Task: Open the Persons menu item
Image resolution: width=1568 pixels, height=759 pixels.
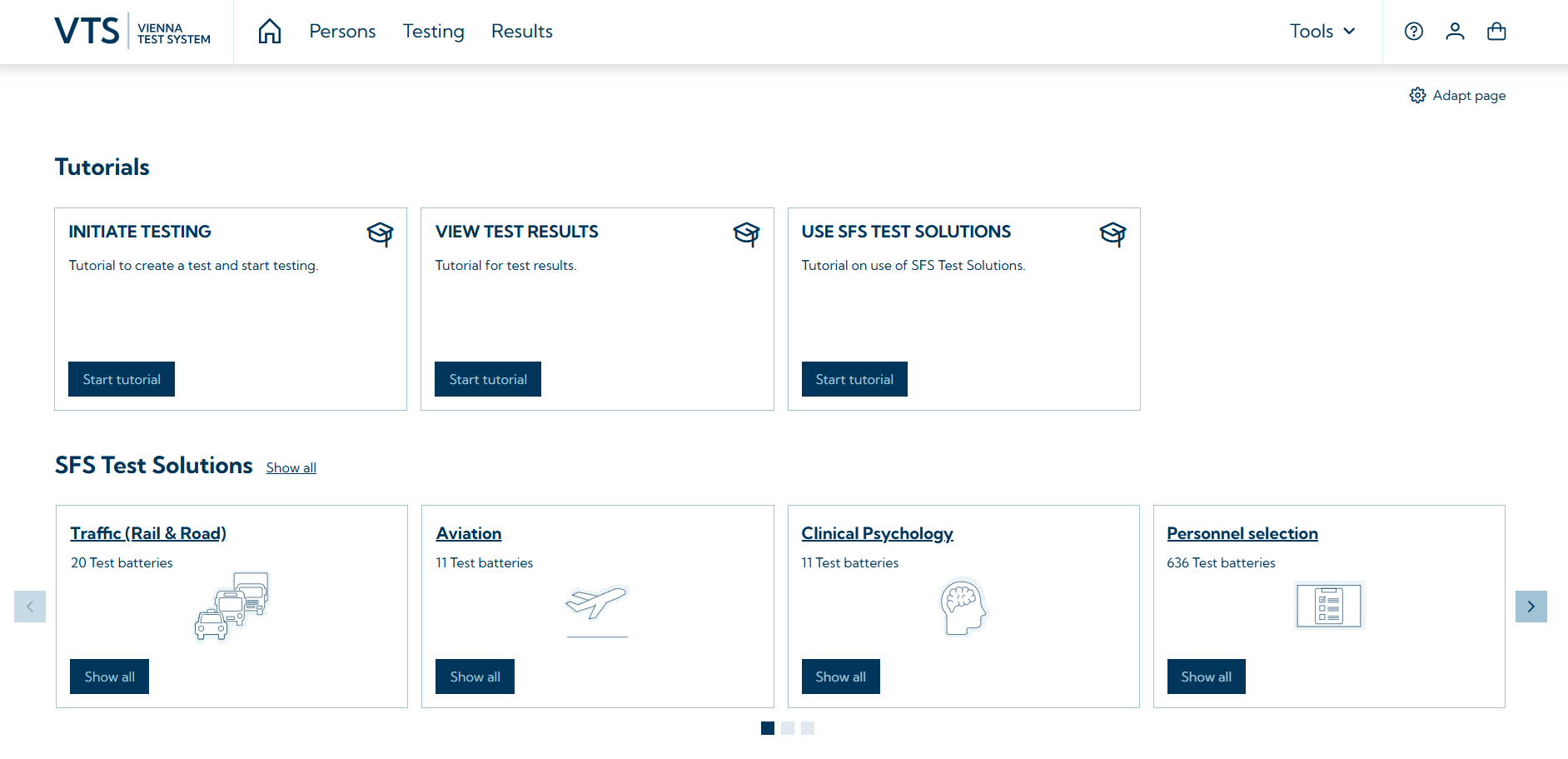Action: pos(342,32)
